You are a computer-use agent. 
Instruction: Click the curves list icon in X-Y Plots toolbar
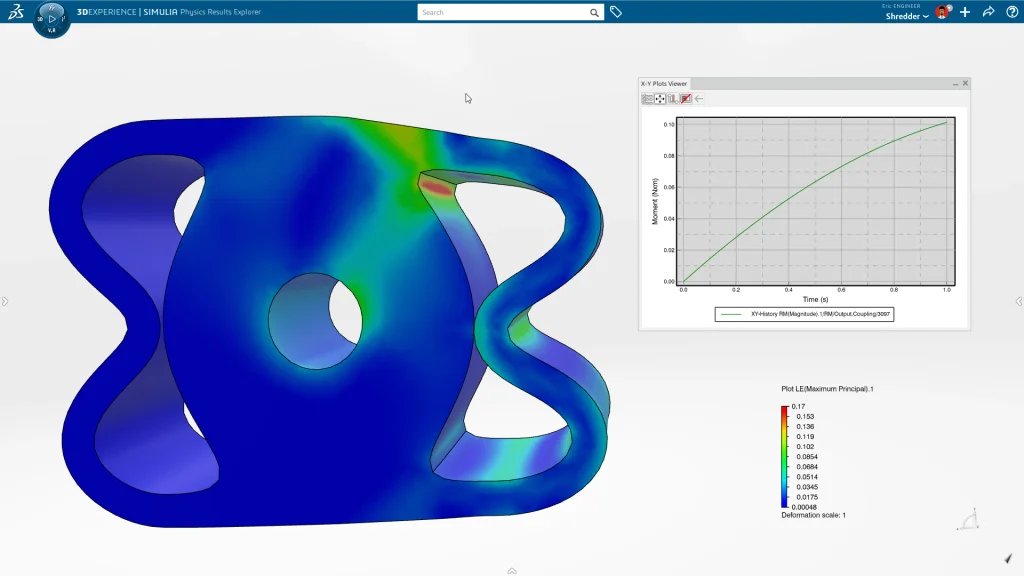click(x=647, y=98)
